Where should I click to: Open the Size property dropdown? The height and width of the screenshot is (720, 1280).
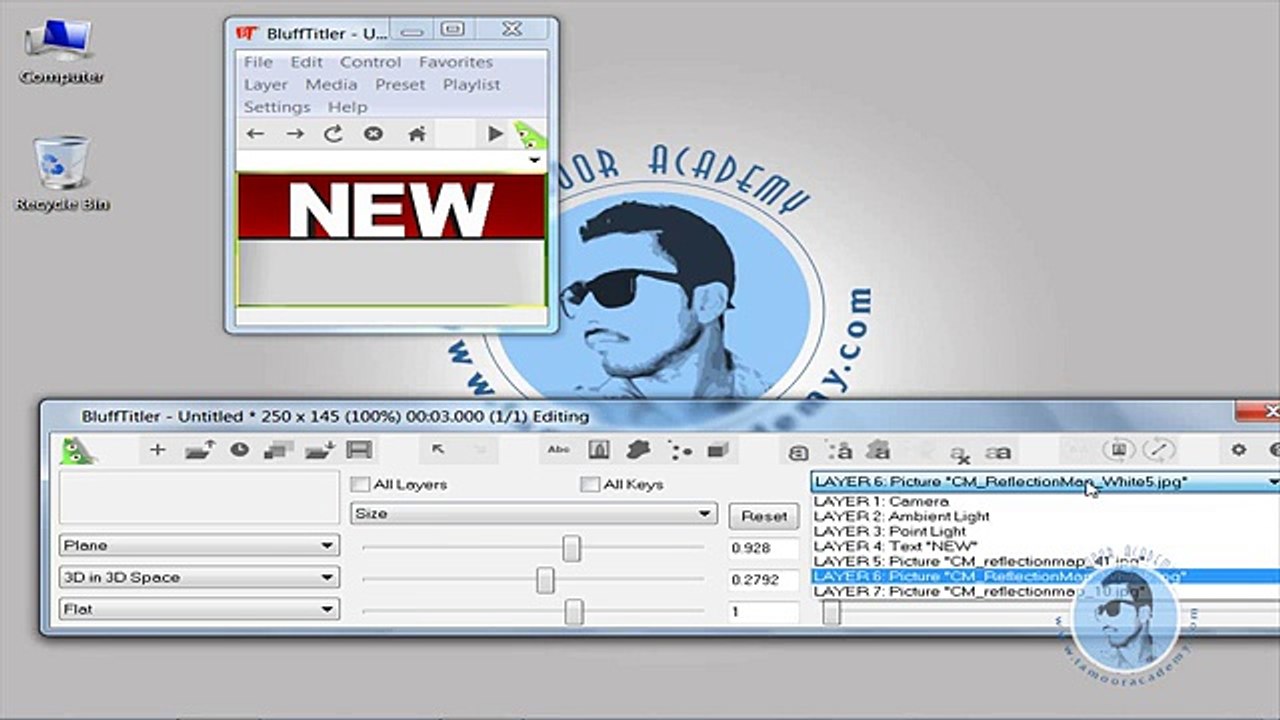(534, 514)
